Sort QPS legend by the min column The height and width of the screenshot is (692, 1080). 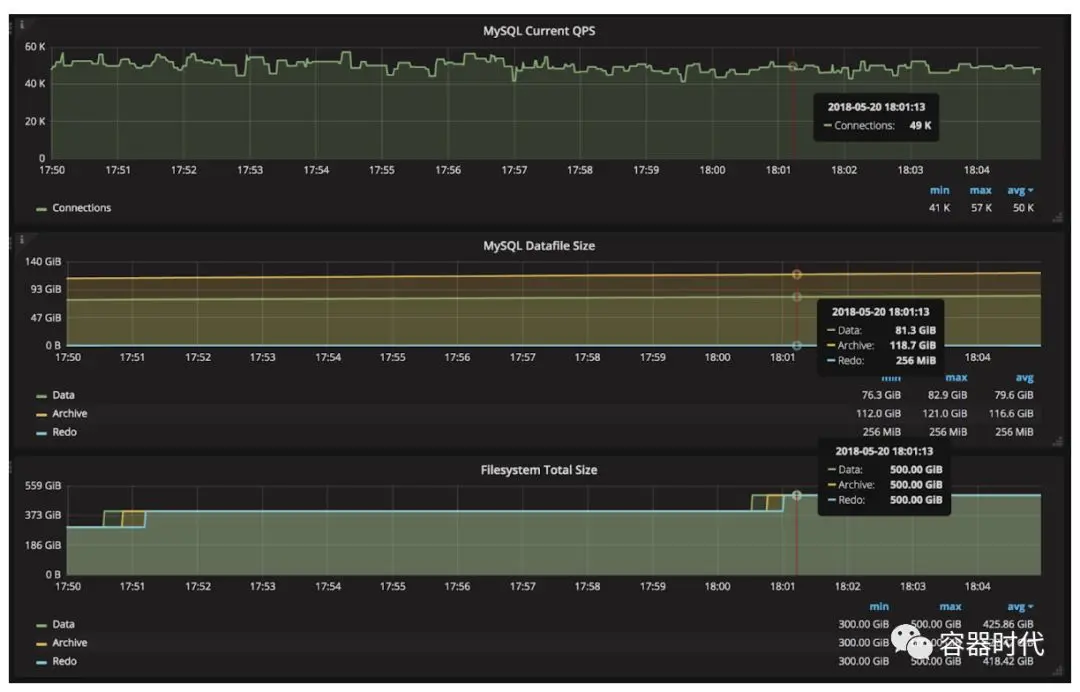(x=939, y=191)
